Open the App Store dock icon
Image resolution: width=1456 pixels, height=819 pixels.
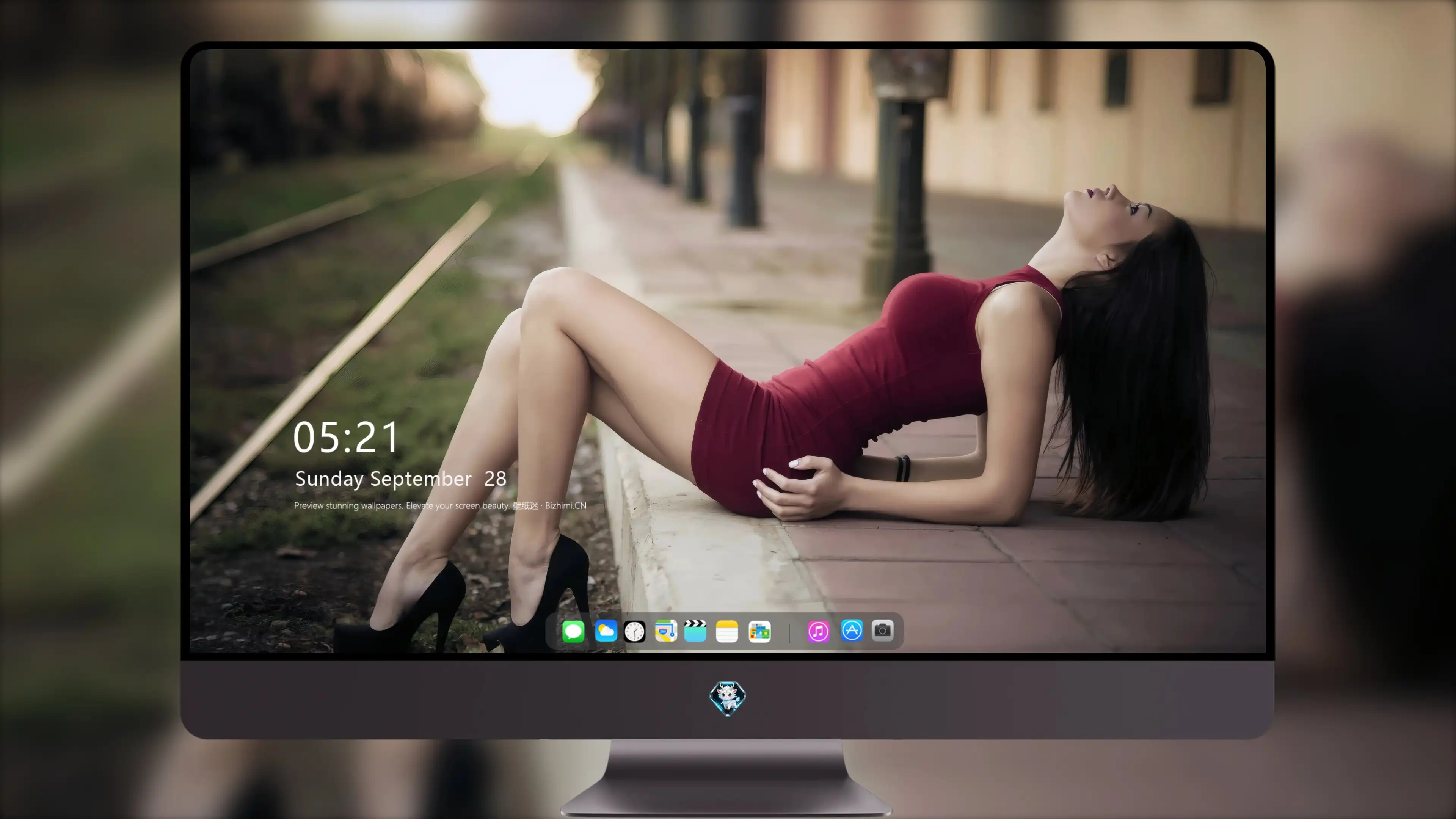pyautogui.click(x=852, y=630)
